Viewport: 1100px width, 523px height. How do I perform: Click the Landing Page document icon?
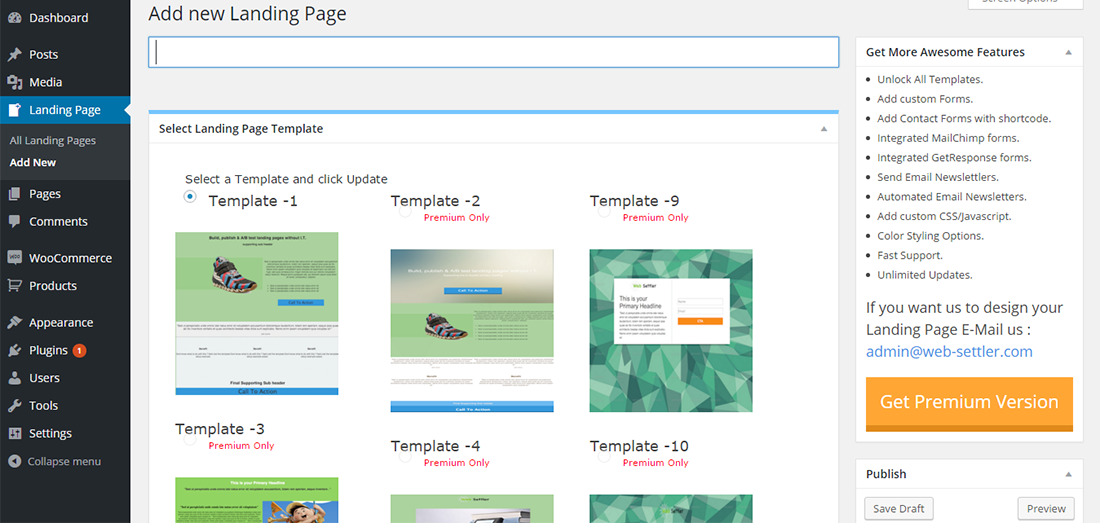click(x=14, y=110)
